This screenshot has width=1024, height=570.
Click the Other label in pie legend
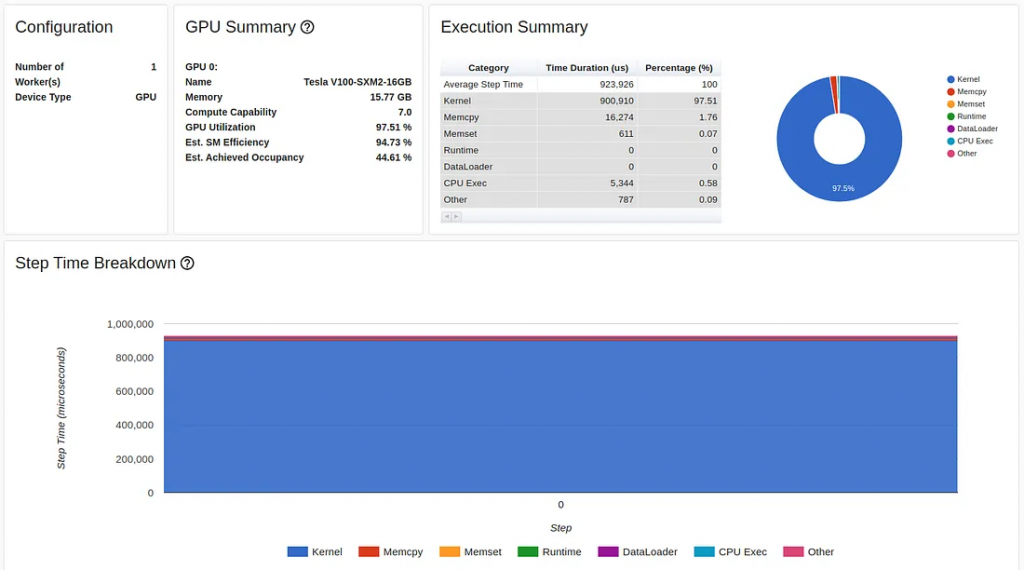pos(967,154)
